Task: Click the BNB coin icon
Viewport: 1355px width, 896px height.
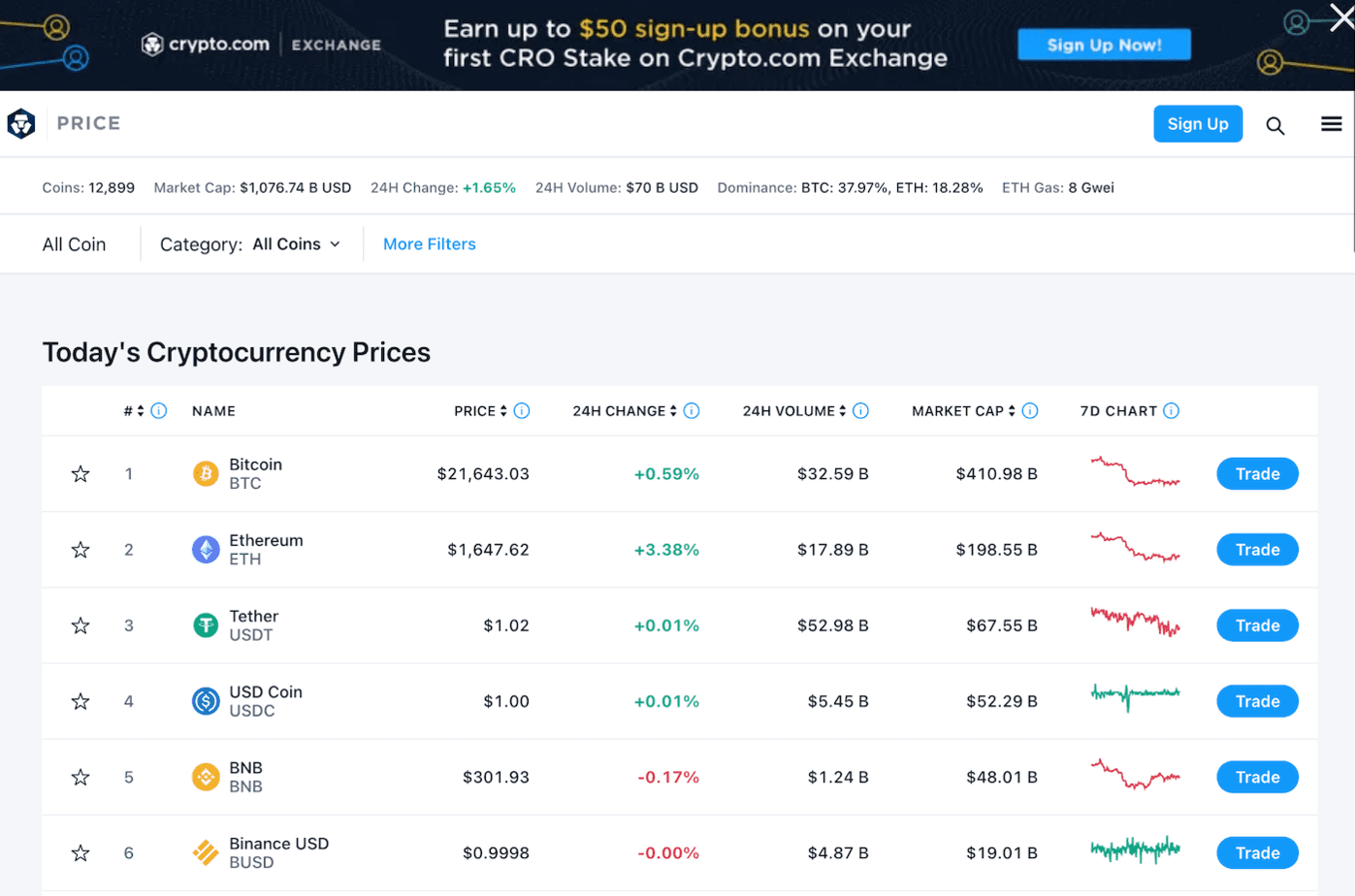Action: (206, 777)
